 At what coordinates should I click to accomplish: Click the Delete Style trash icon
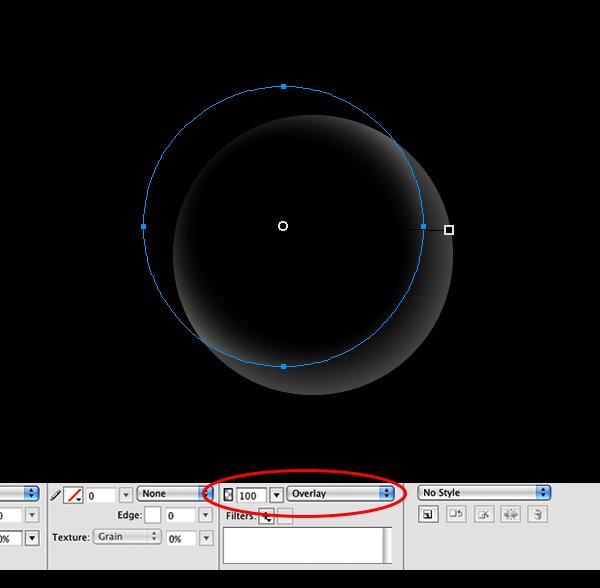538,515
